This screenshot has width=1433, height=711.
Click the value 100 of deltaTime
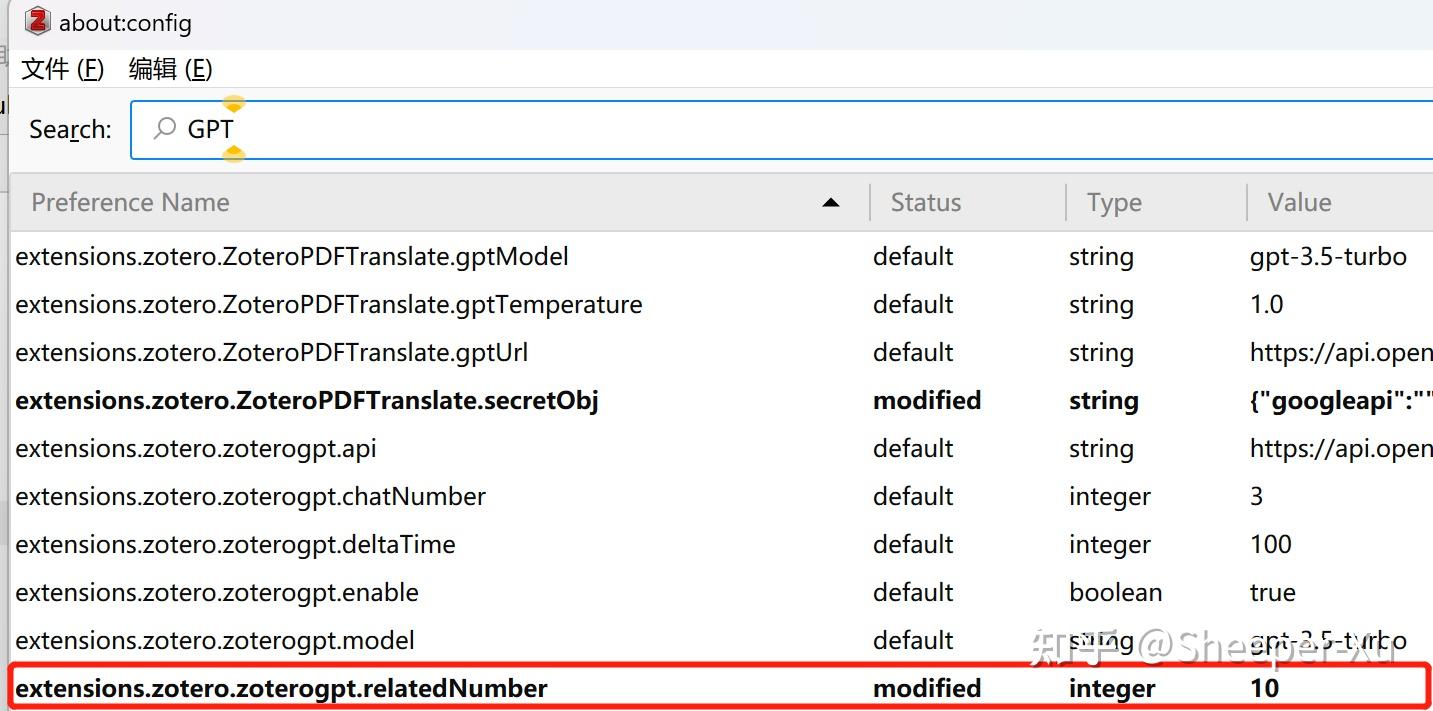tap(1270, 545)
